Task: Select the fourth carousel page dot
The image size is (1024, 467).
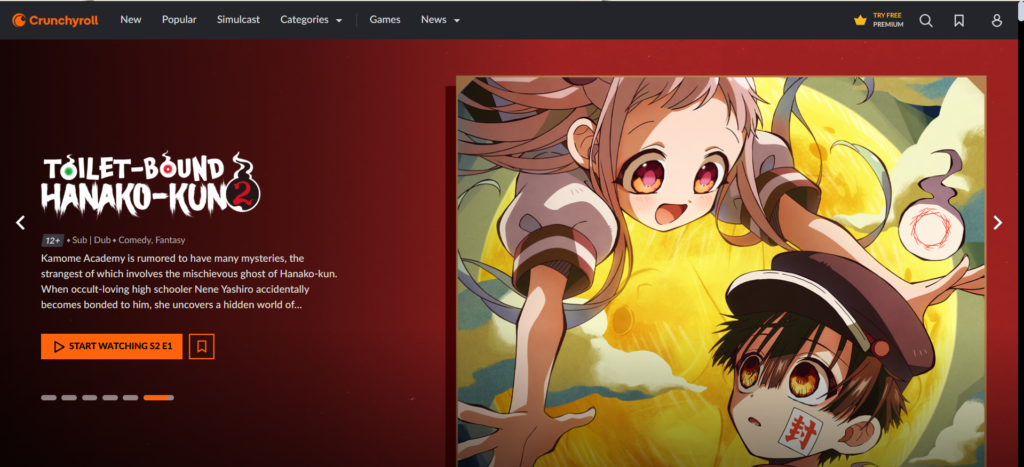Action: click(x=110, y=397)
